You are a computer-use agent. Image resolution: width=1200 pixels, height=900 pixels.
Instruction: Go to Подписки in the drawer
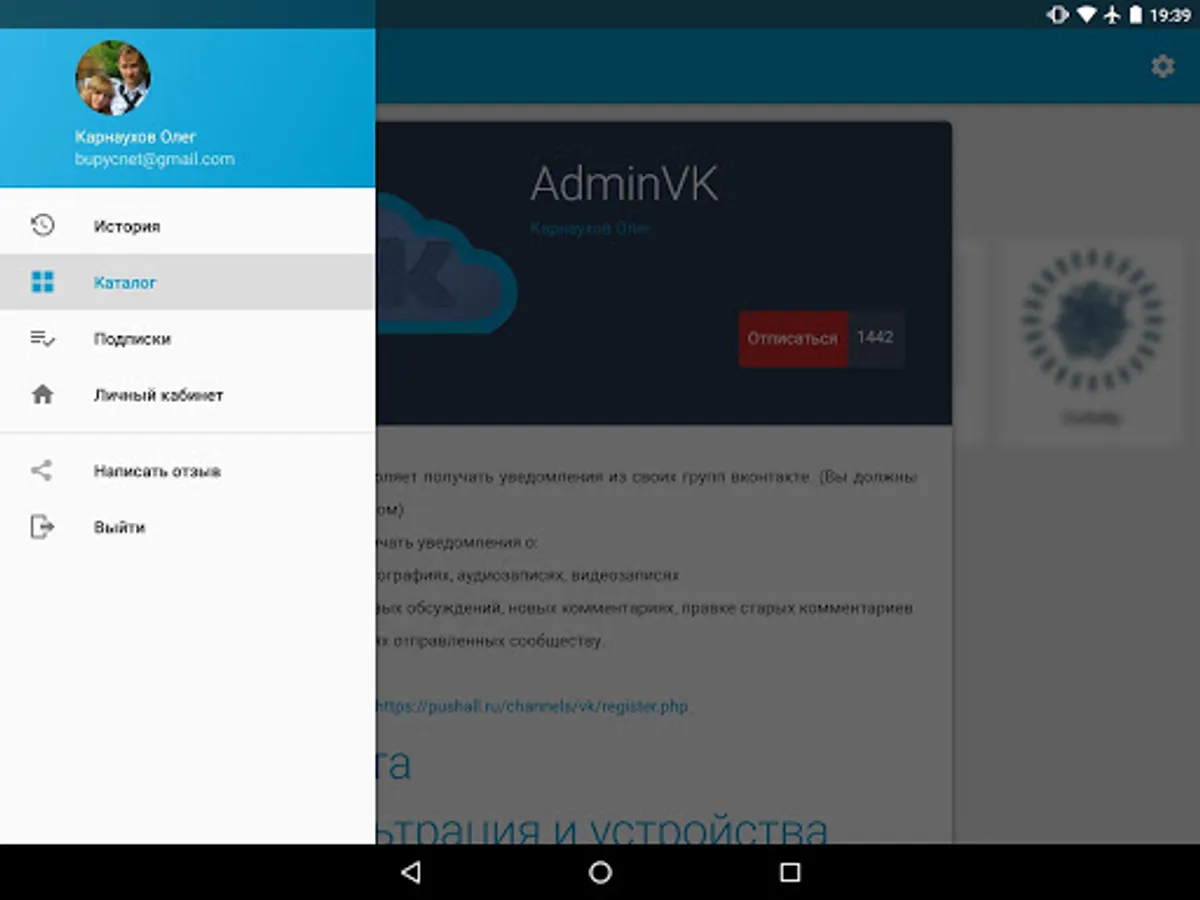tap(187, 339)
